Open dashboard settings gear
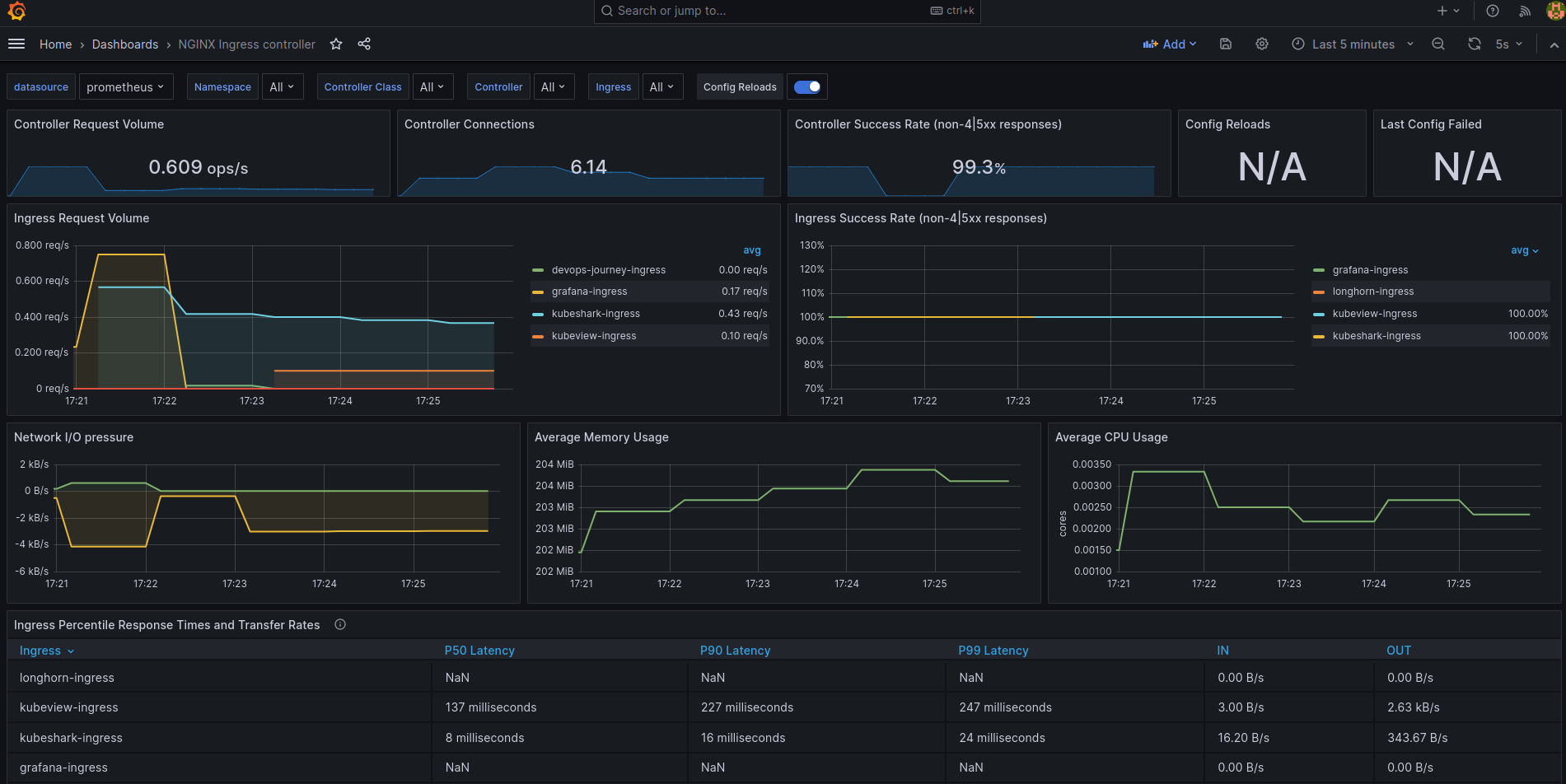 pos(1262,44)
